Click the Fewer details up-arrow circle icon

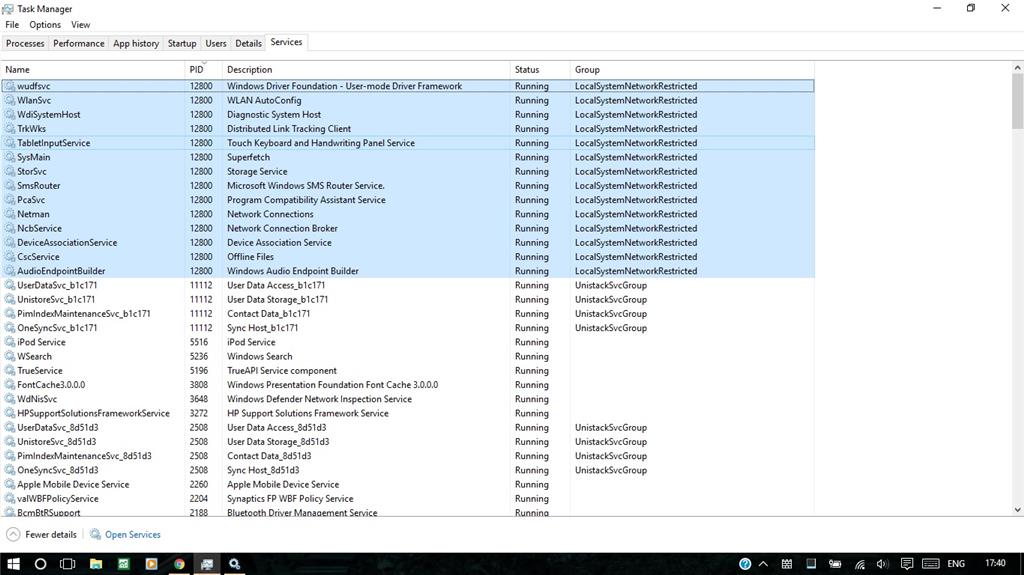click(x=13, y=534)
